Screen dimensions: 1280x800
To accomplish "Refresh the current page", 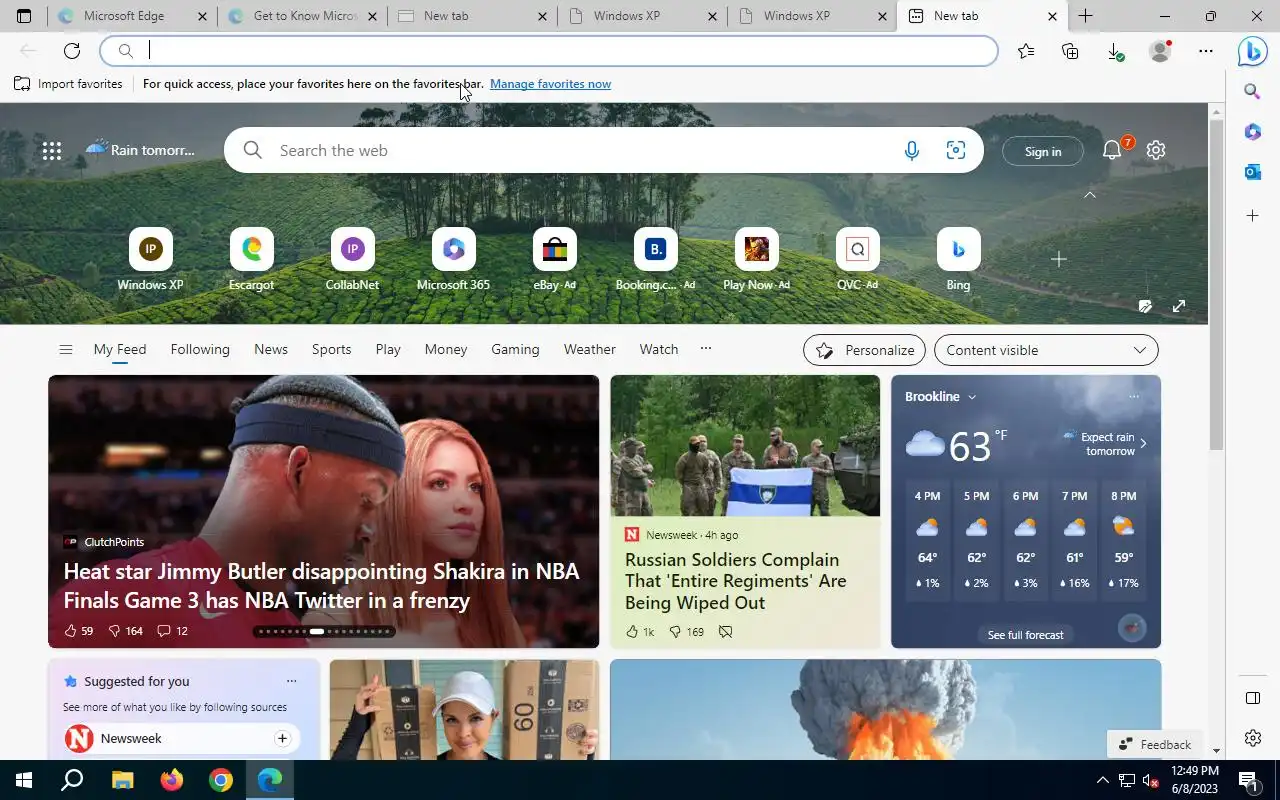I will 72,51.
